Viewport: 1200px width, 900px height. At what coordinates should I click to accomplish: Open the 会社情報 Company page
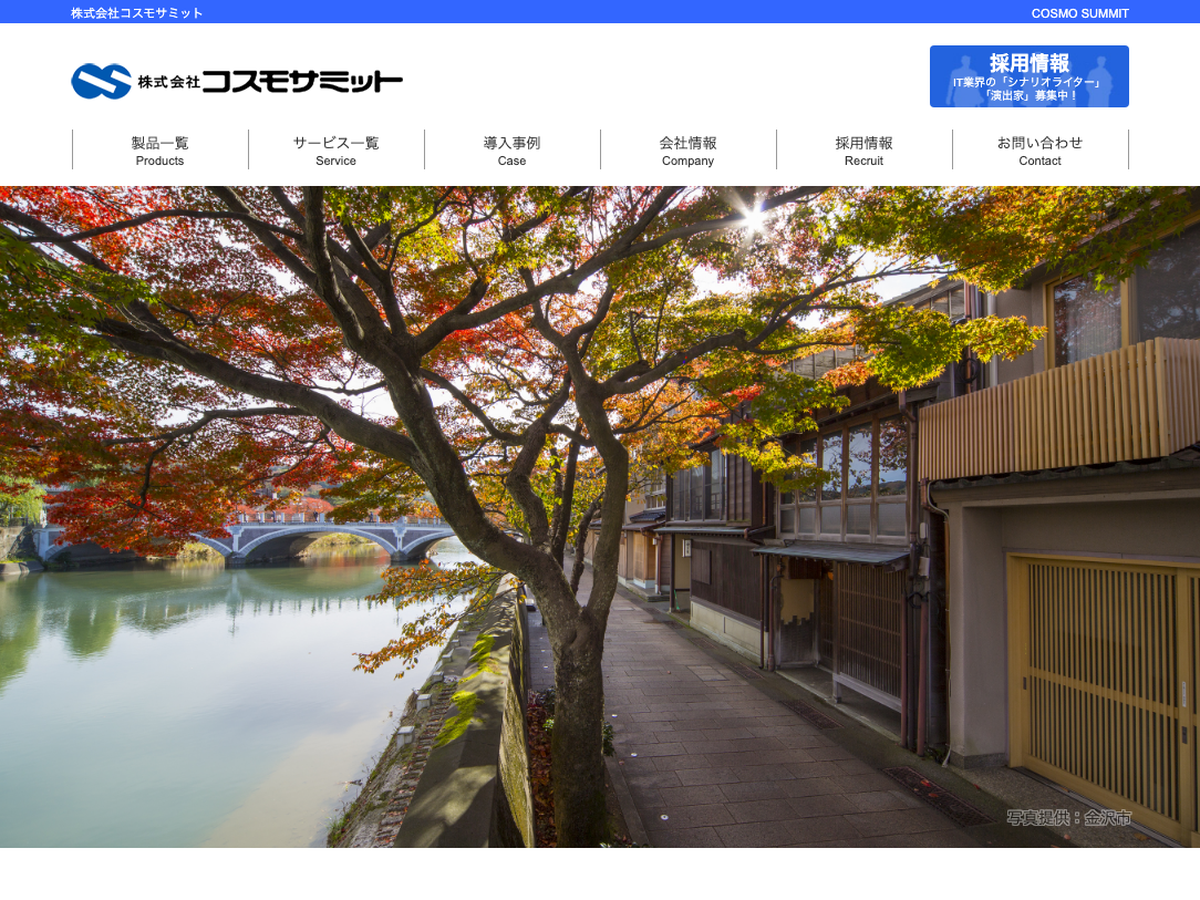coord(688,150)
